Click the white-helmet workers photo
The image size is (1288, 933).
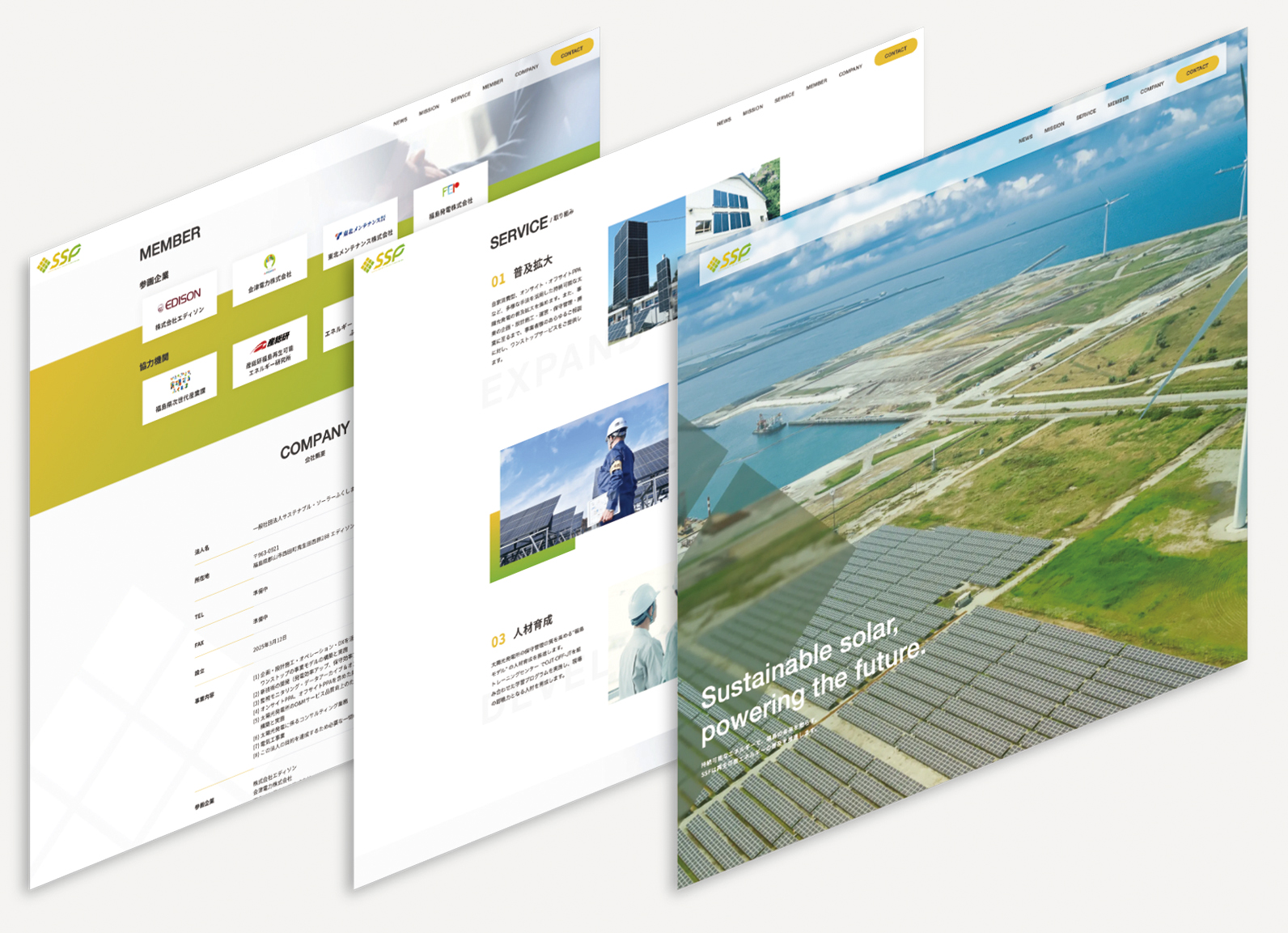pos(643,638)
